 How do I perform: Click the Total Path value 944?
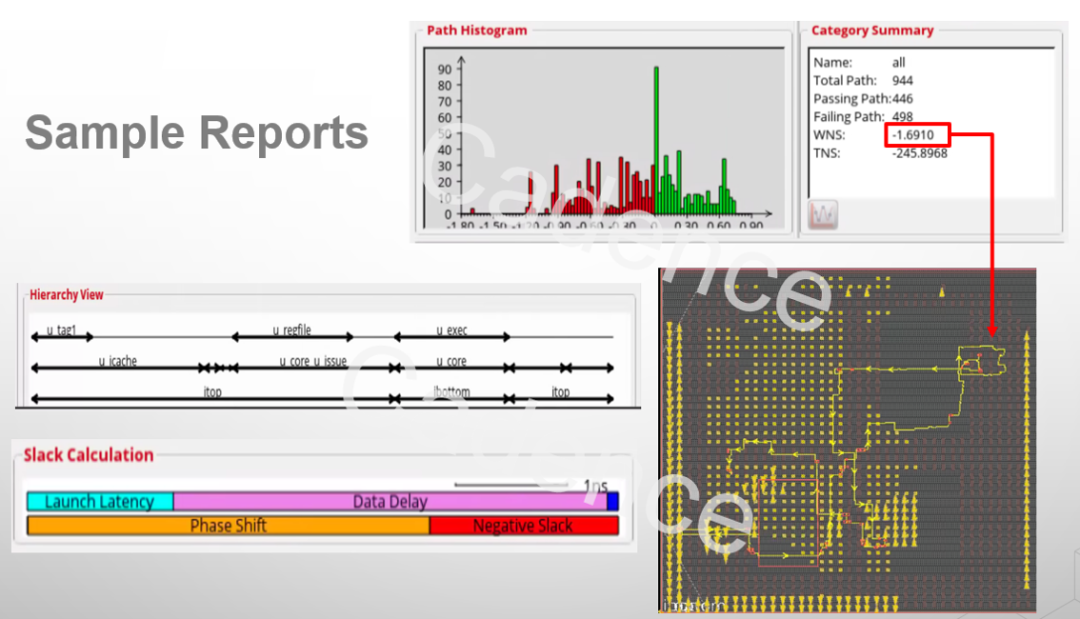click(x=902, y=81)
